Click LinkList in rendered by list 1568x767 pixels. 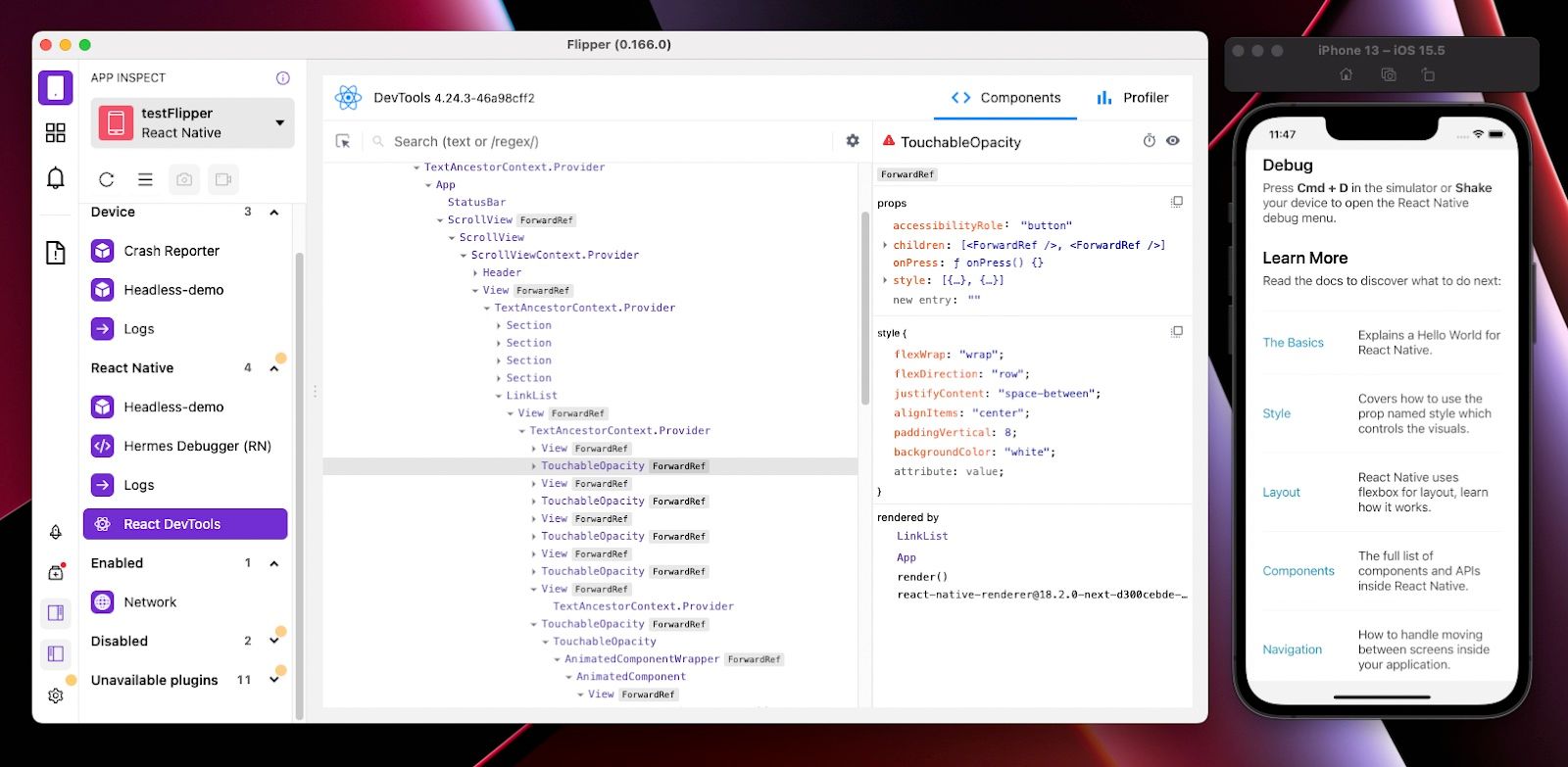click(x=922, y=537)
